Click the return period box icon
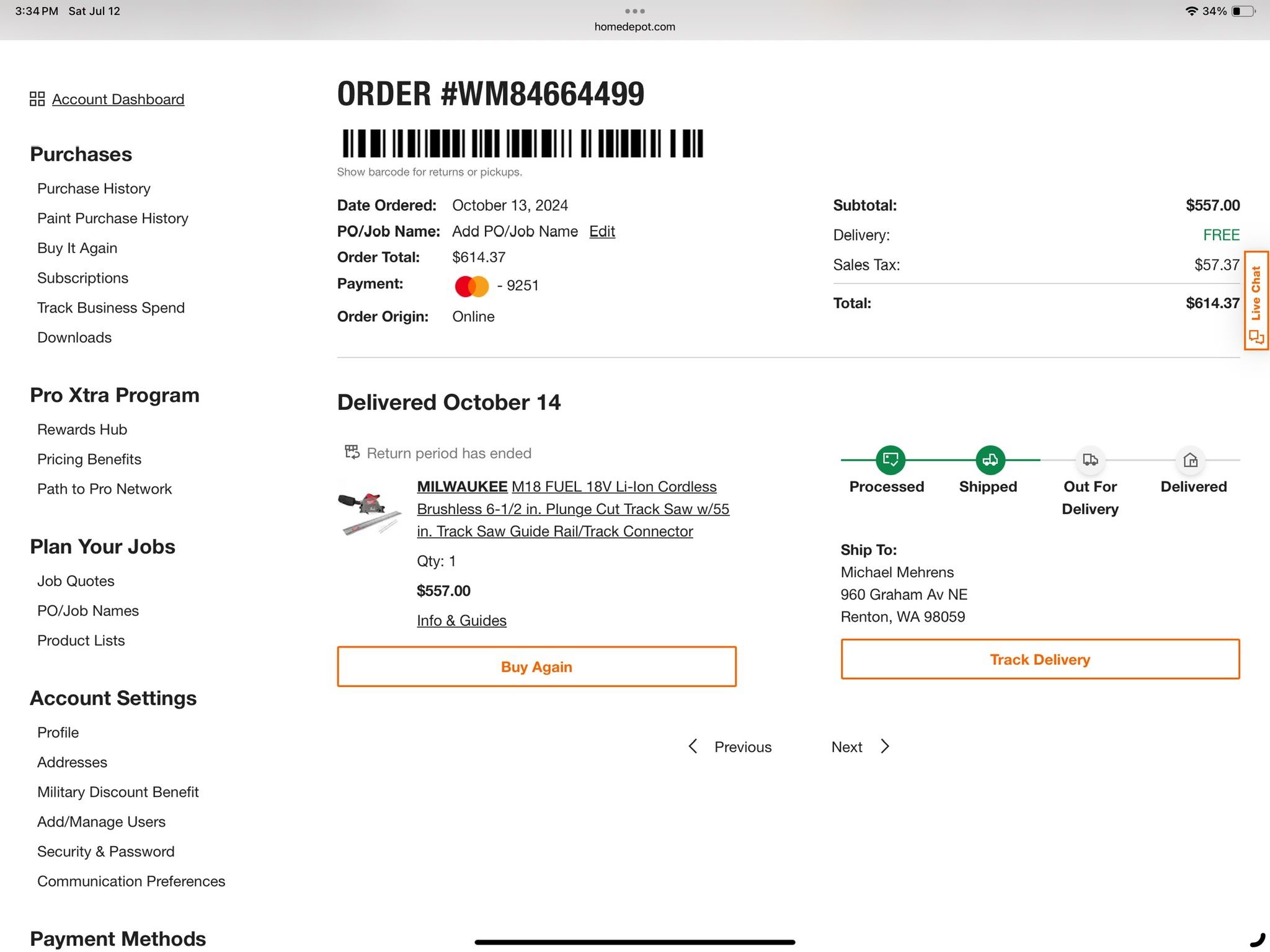 tap(352, 452)
